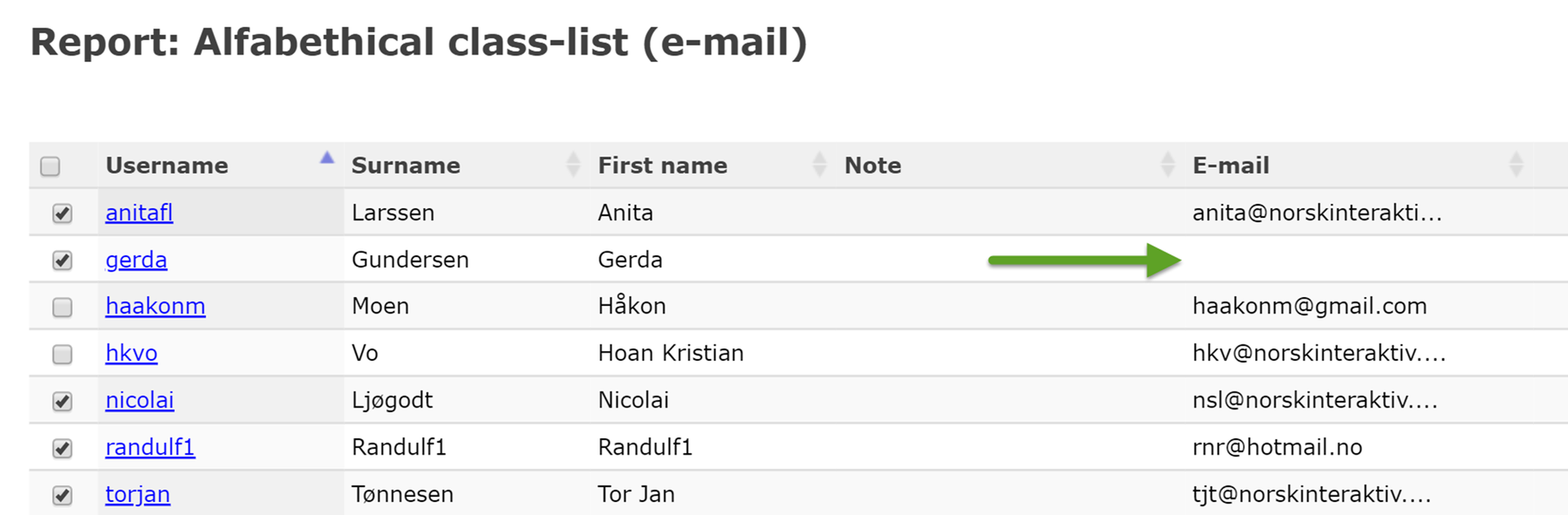Click the green arrow pointing at gerda's email
The width and height of the screenshot is (1568, 515).
point(1086,260)
